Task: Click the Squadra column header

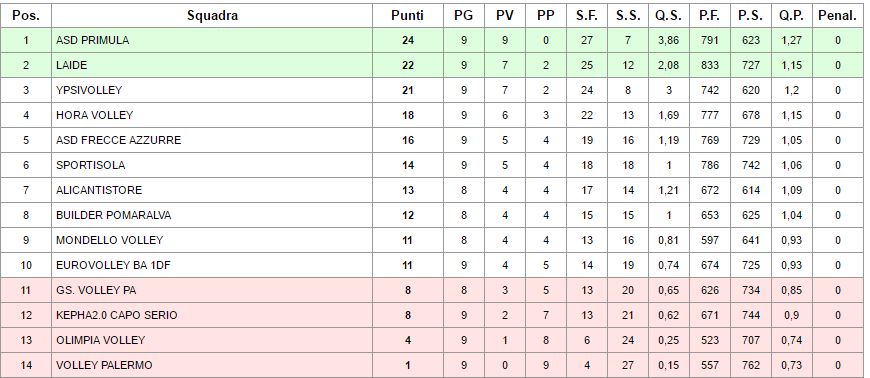Action: pyautogui.click(x=213, y=16)
